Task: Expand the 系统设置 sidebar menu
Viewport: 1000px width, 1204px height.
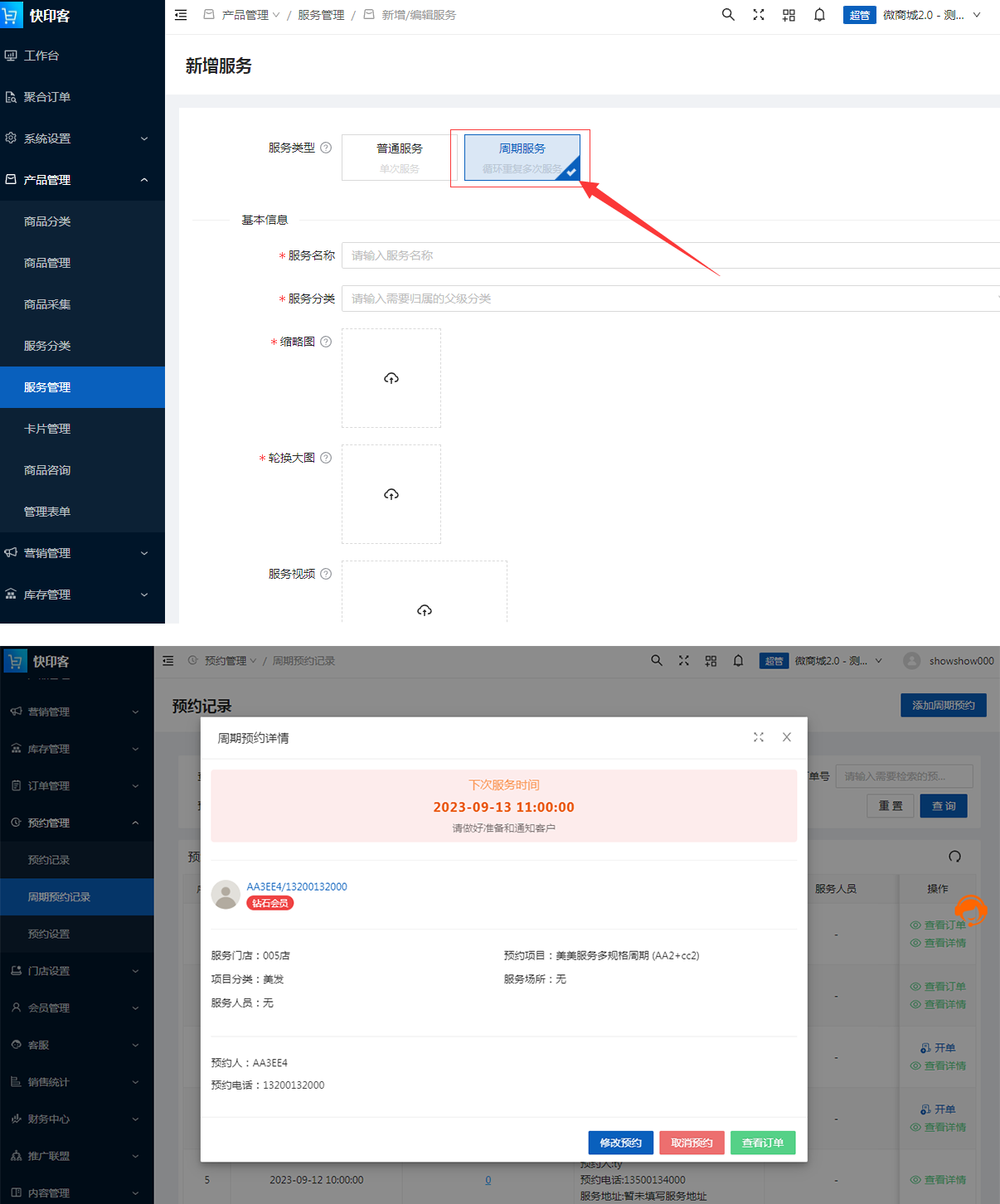Action: (82, 138)
